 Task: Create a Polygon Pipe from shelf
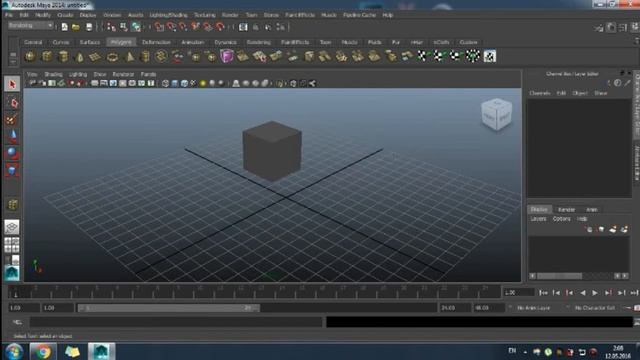click(145, 56)
